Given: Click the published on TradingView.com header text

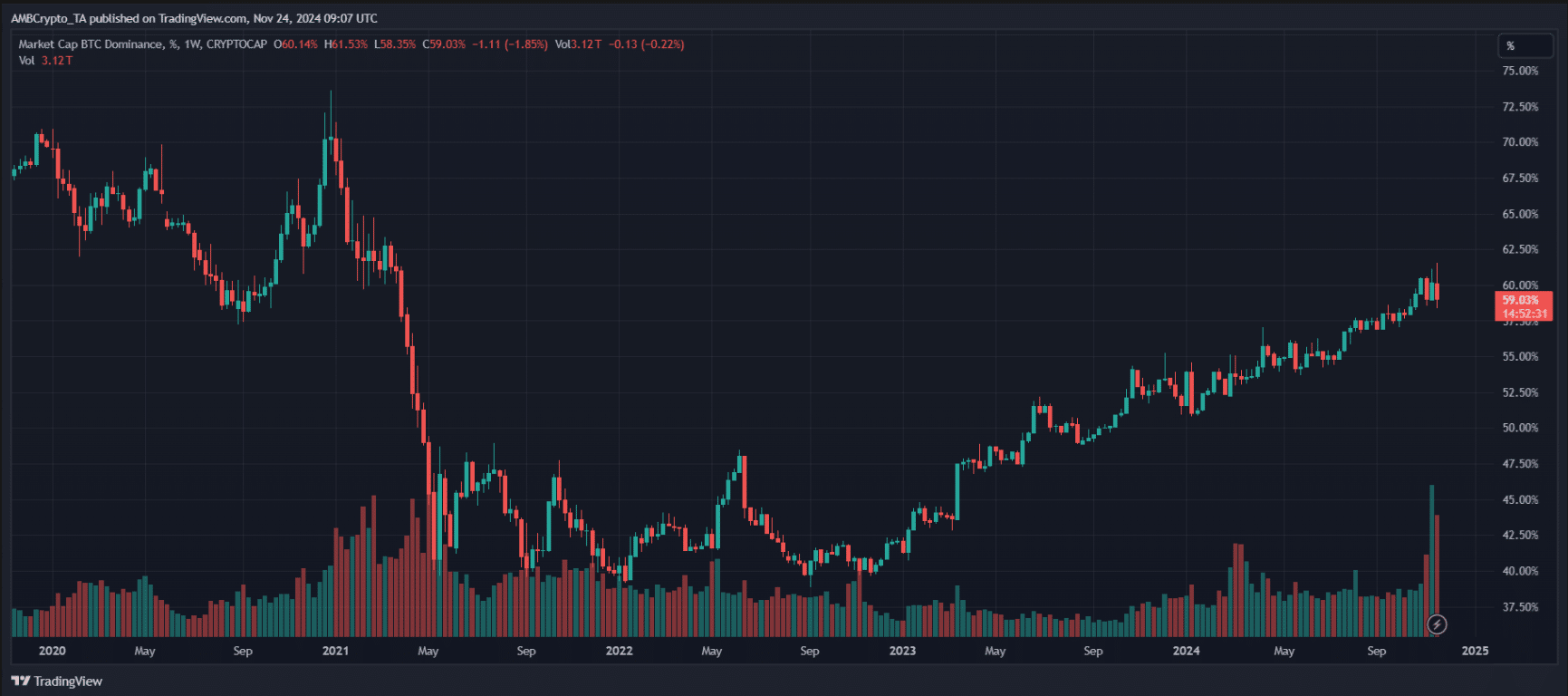Looking at the screenshot, I should tap(168, 18).
